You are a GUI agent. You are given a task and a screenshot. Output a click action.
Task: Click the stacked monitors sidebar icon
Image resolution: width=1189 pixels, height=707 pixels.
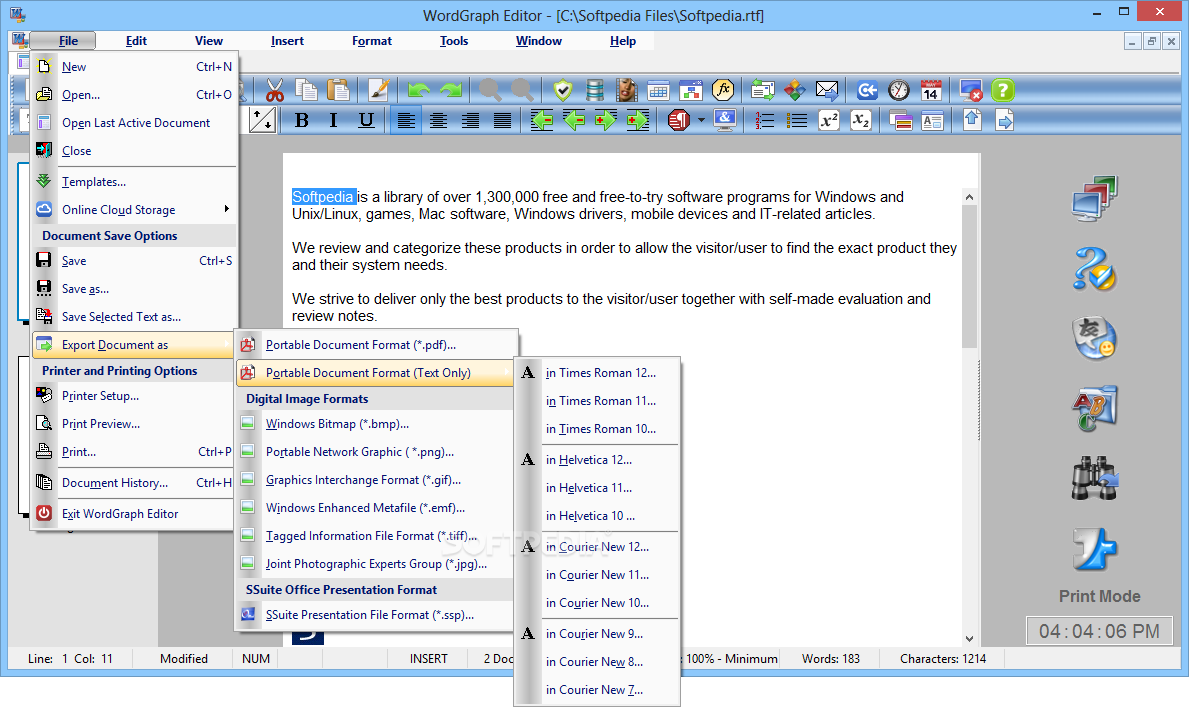click(1094, 198)
